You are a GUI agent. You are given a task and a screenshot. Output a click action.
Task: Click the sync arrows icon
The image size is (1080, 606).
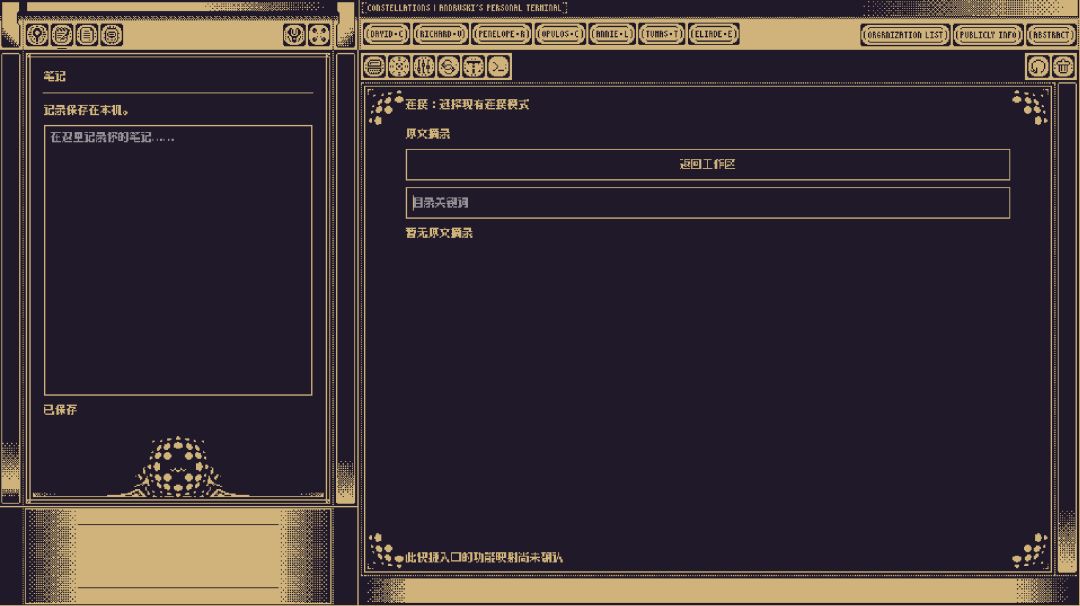click(448, 67)
